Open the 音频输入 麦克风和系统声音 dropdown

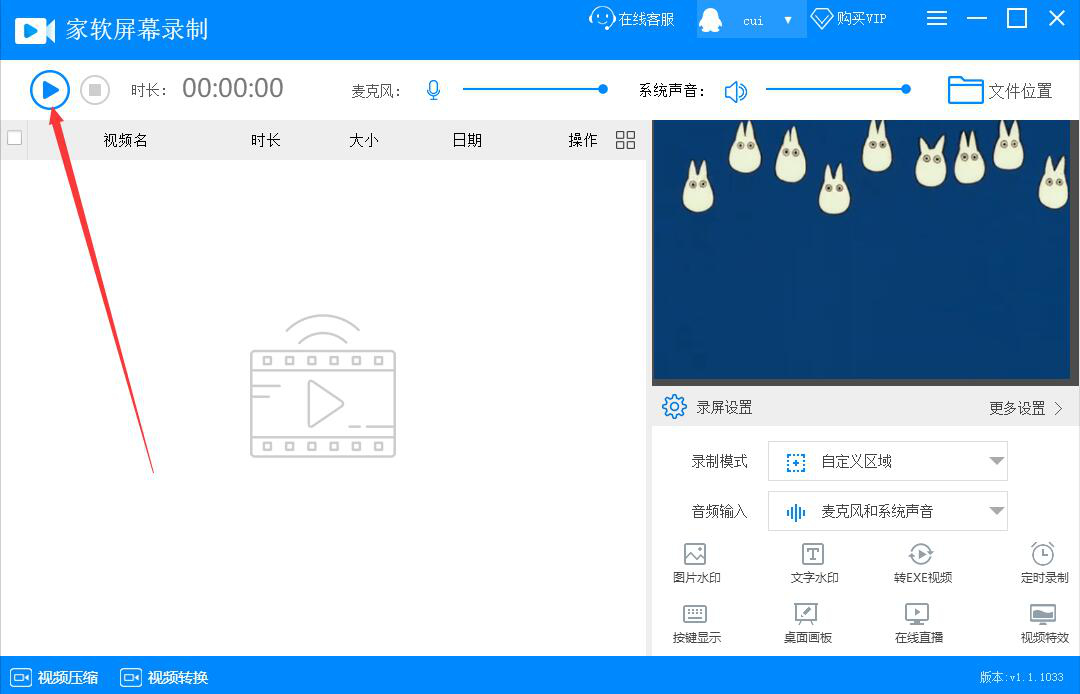click(887, 511)
